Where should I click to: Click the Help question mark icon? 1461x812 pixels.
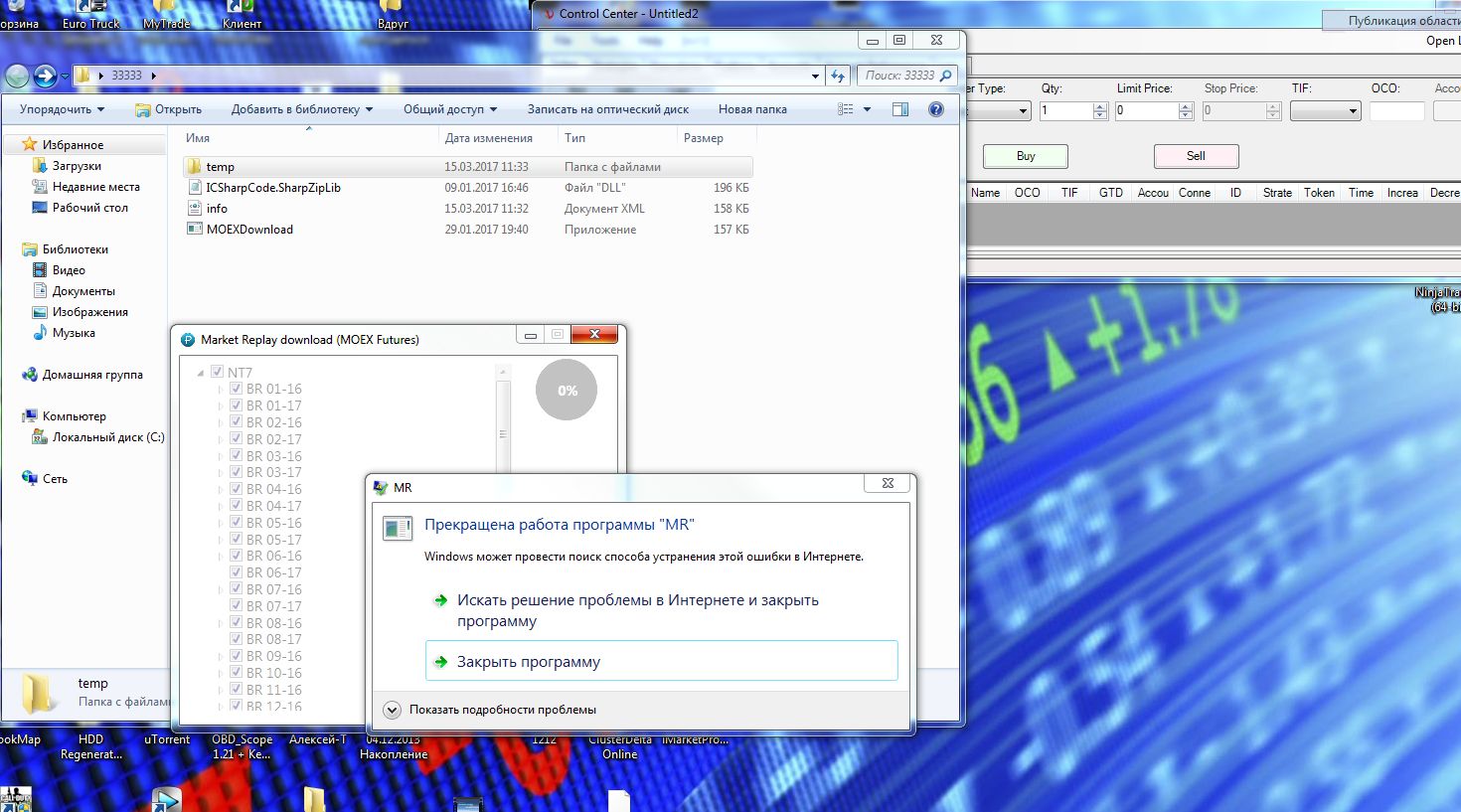tap(935, 109)
